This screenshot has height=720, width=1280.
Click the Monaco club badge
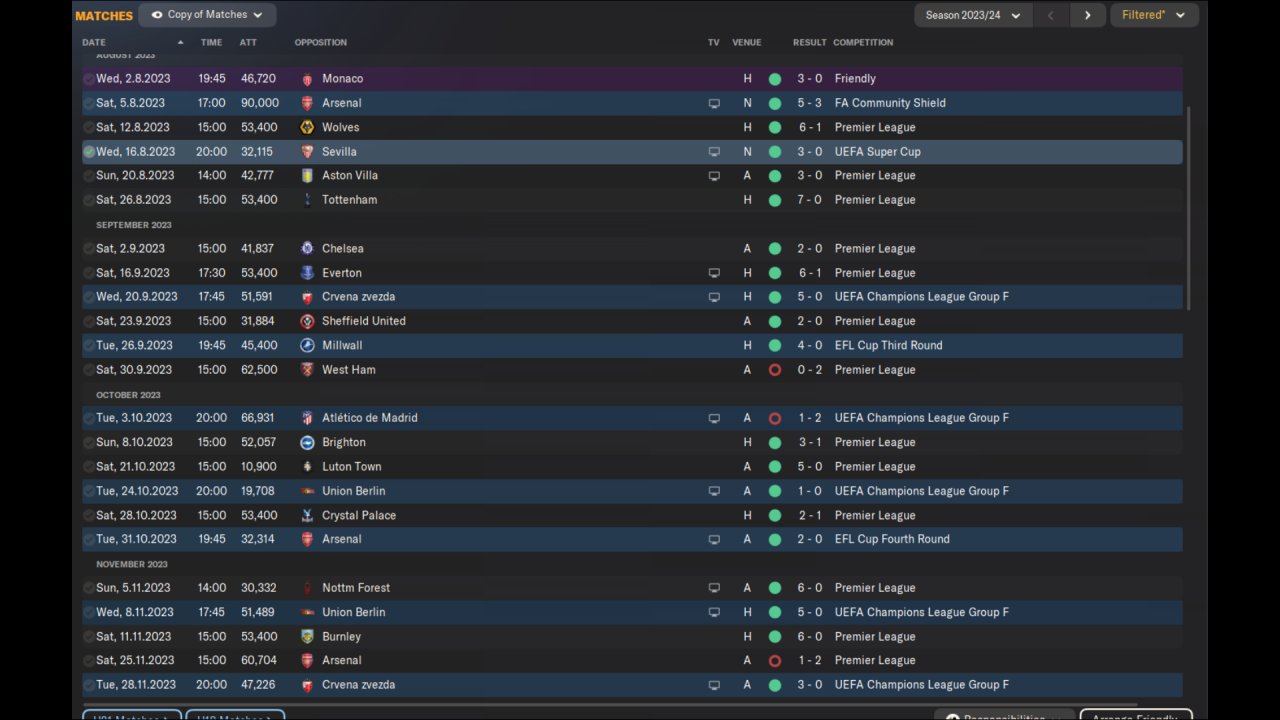click(x=307, y=79)
